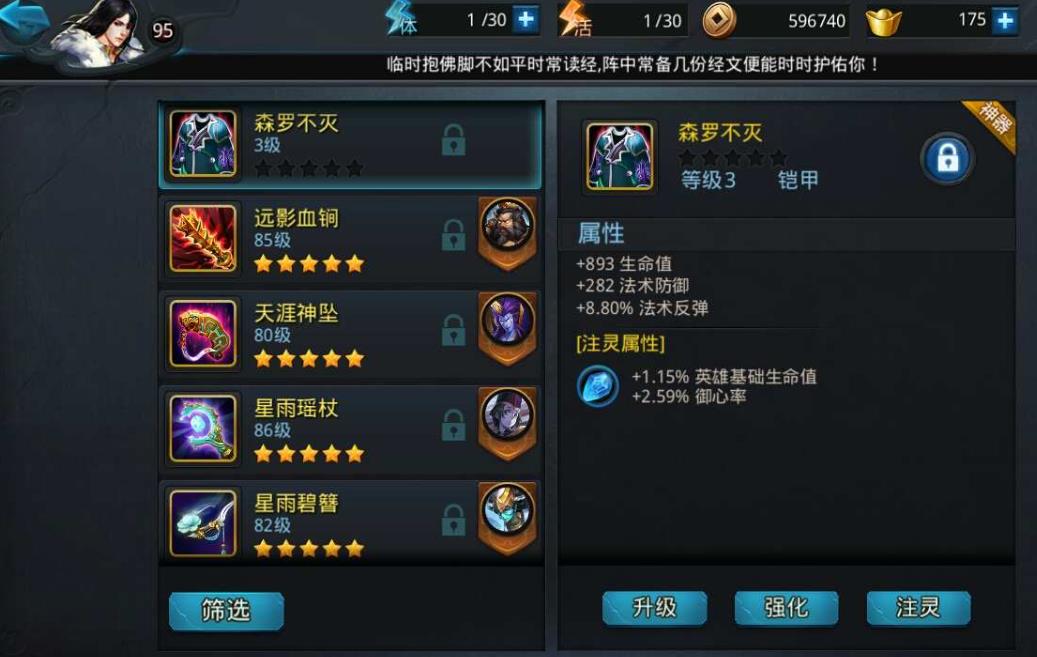
Task: Toggle lock on 星雨碧簪 list row
Action: click(454, 520)
